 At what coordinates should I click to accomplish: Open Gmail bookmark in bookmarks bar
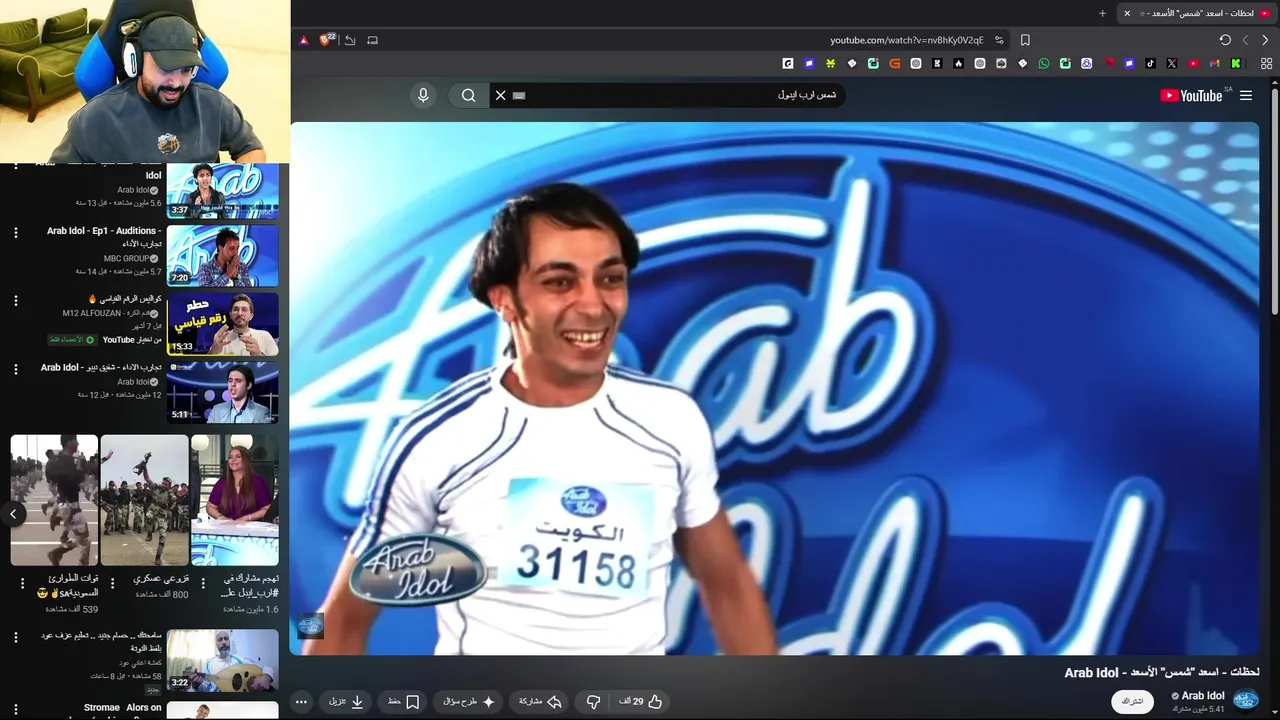coord(1214,63)
